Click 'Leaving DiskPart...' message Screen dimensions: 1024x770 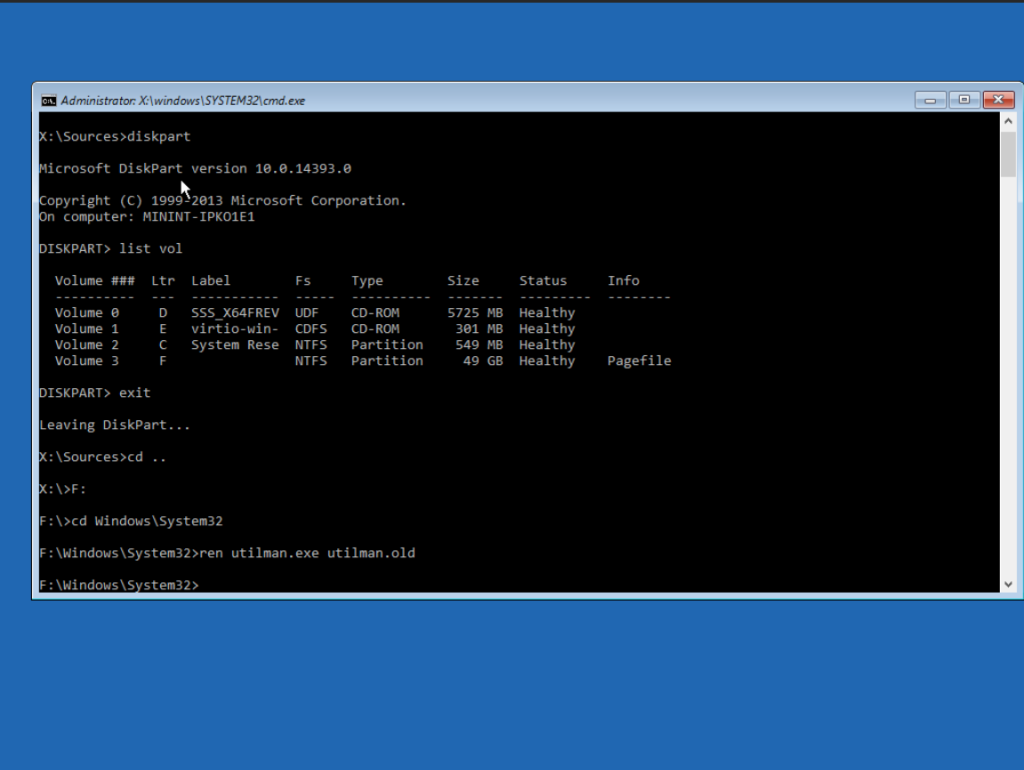pyautogui.click(x=115, y=425)
